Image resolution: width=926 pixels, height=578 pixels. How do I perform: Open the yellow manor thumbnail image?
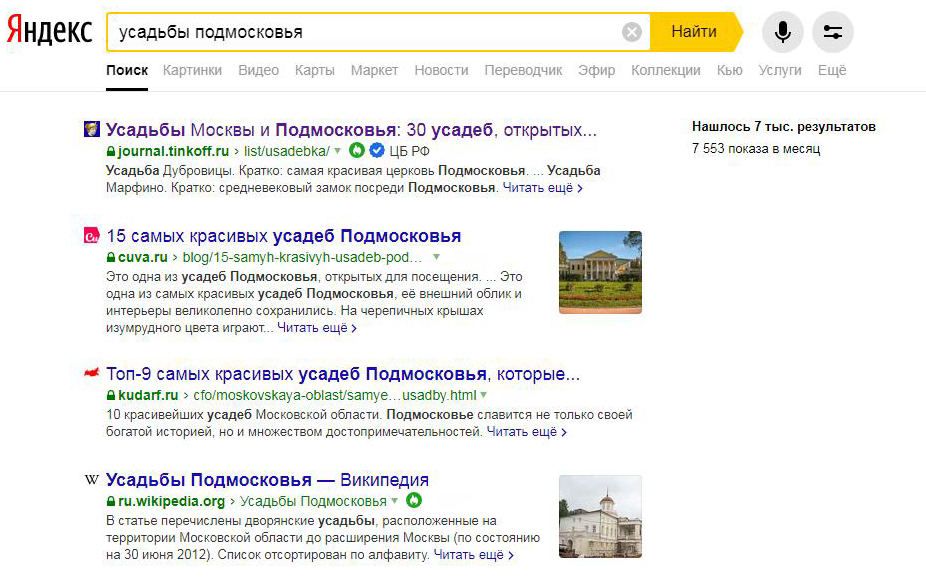(x=600, y=272)
